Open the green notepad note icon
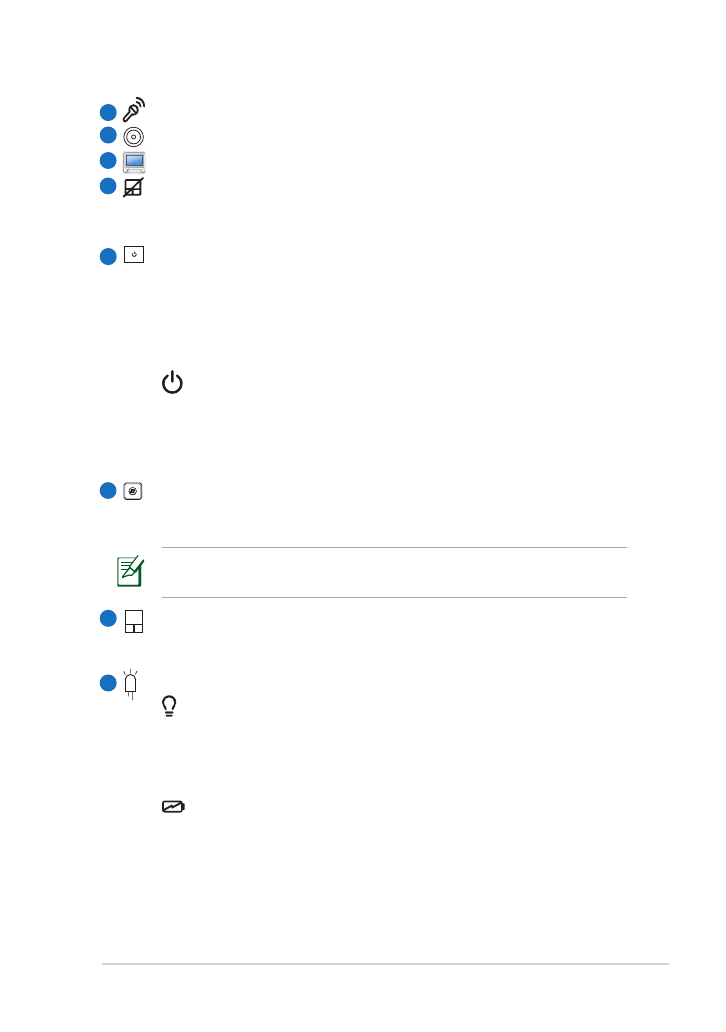Image resolution: width=726 pixels, height=1032 pixels. [130, 571]
